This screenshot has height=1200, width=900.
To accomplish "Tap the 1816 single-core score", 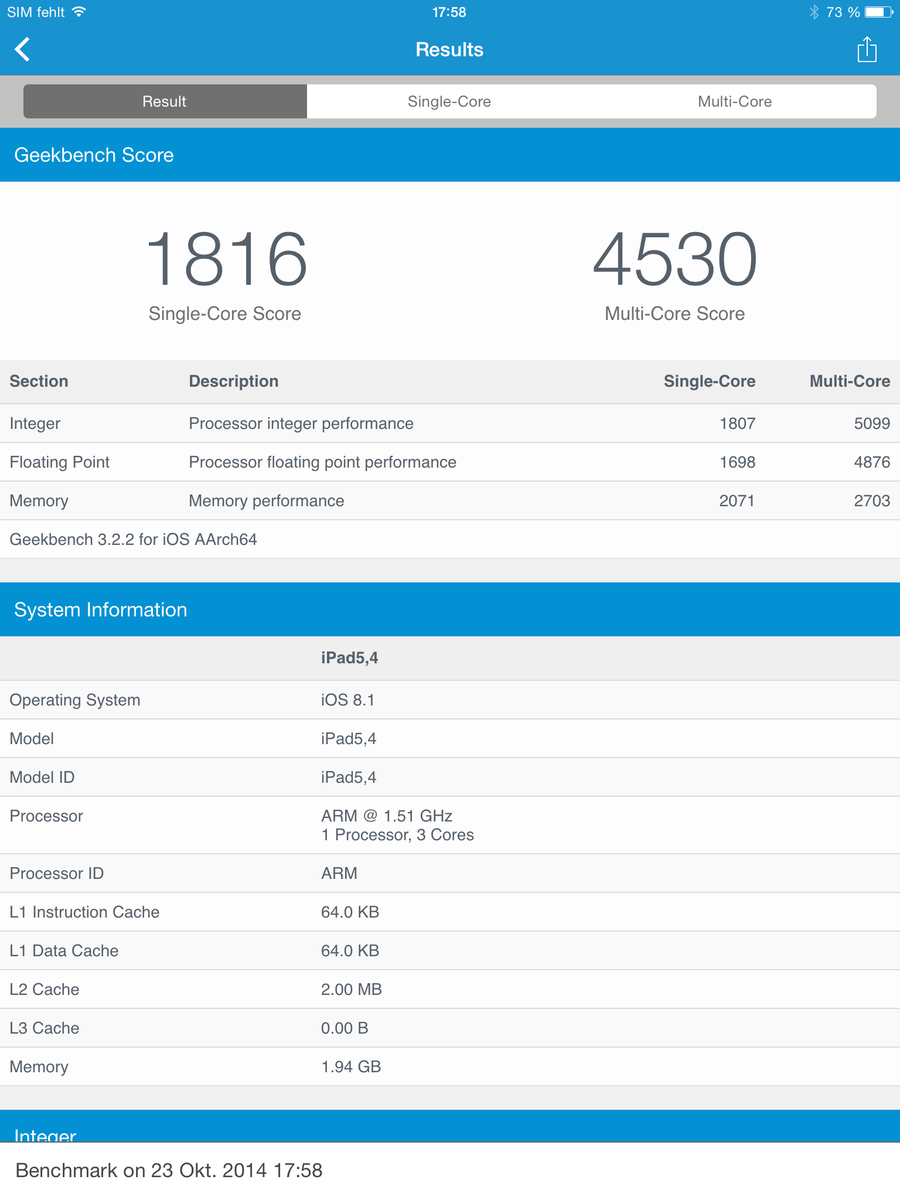I will coord(226,259).
